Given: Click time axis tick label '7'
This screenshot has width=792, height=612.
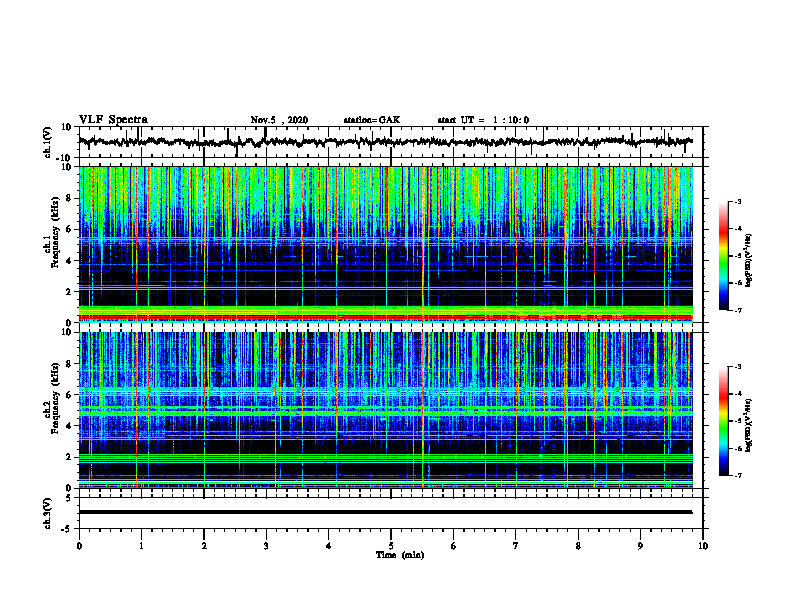Looking at the screenshot, I should [x=516, y=546].
